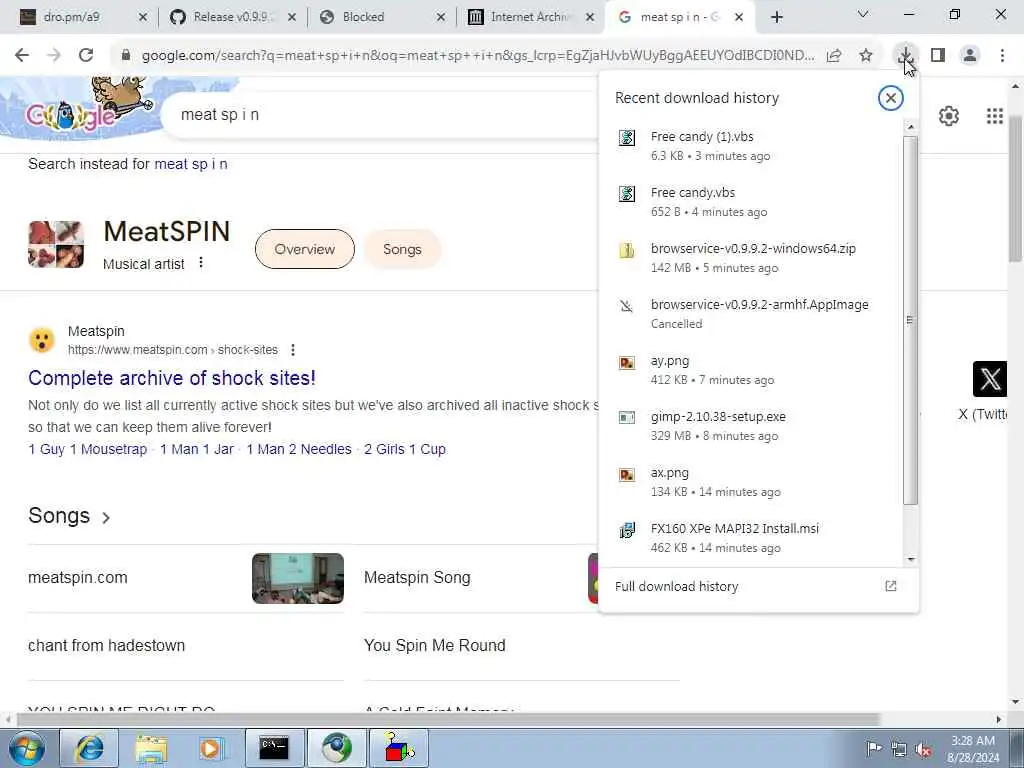Select the Overview chip
This screenshot has width=1024, height=768.
click(x=304, y=249)
